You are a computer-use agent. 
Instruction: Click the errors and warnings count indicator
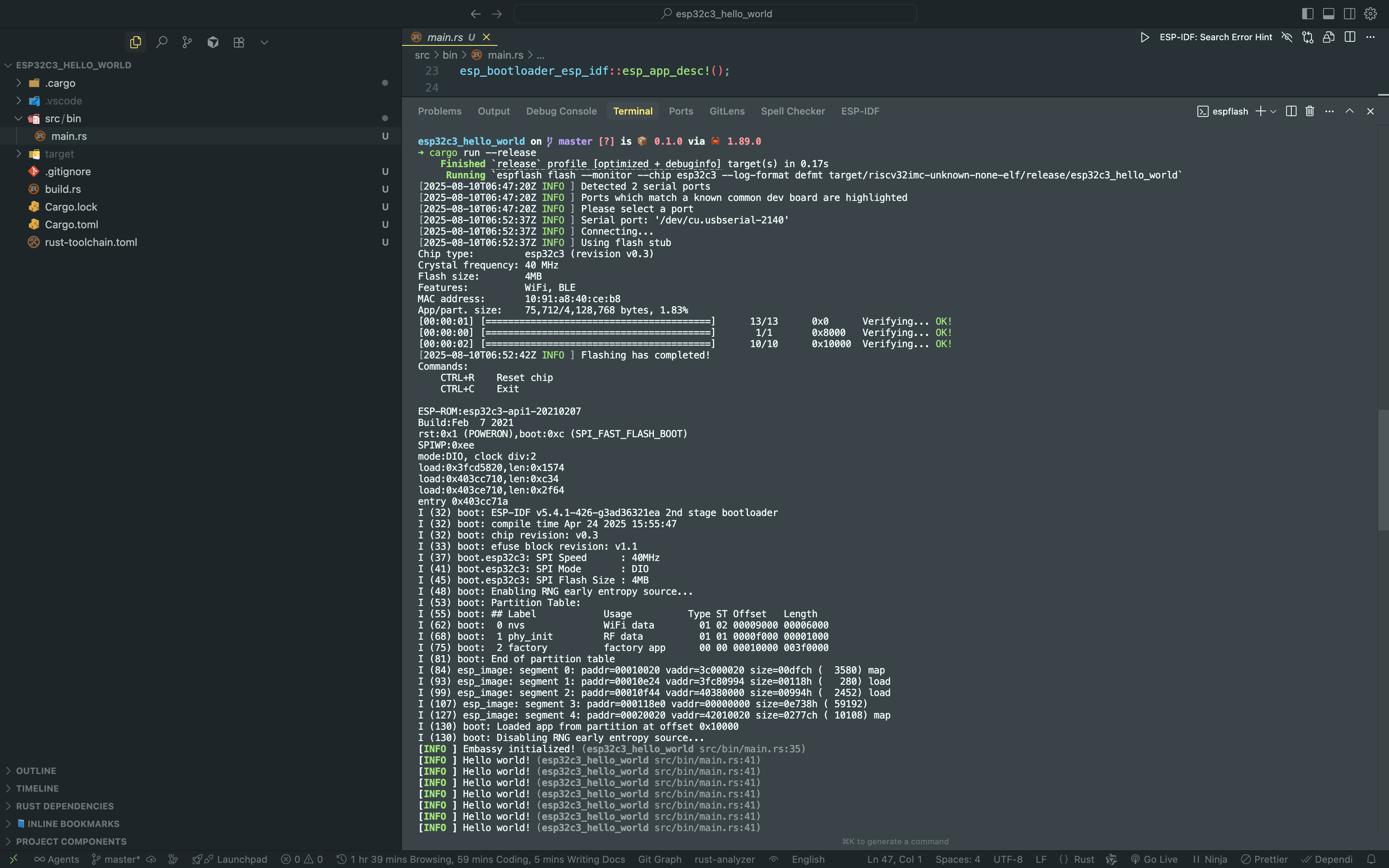point(302,860)
